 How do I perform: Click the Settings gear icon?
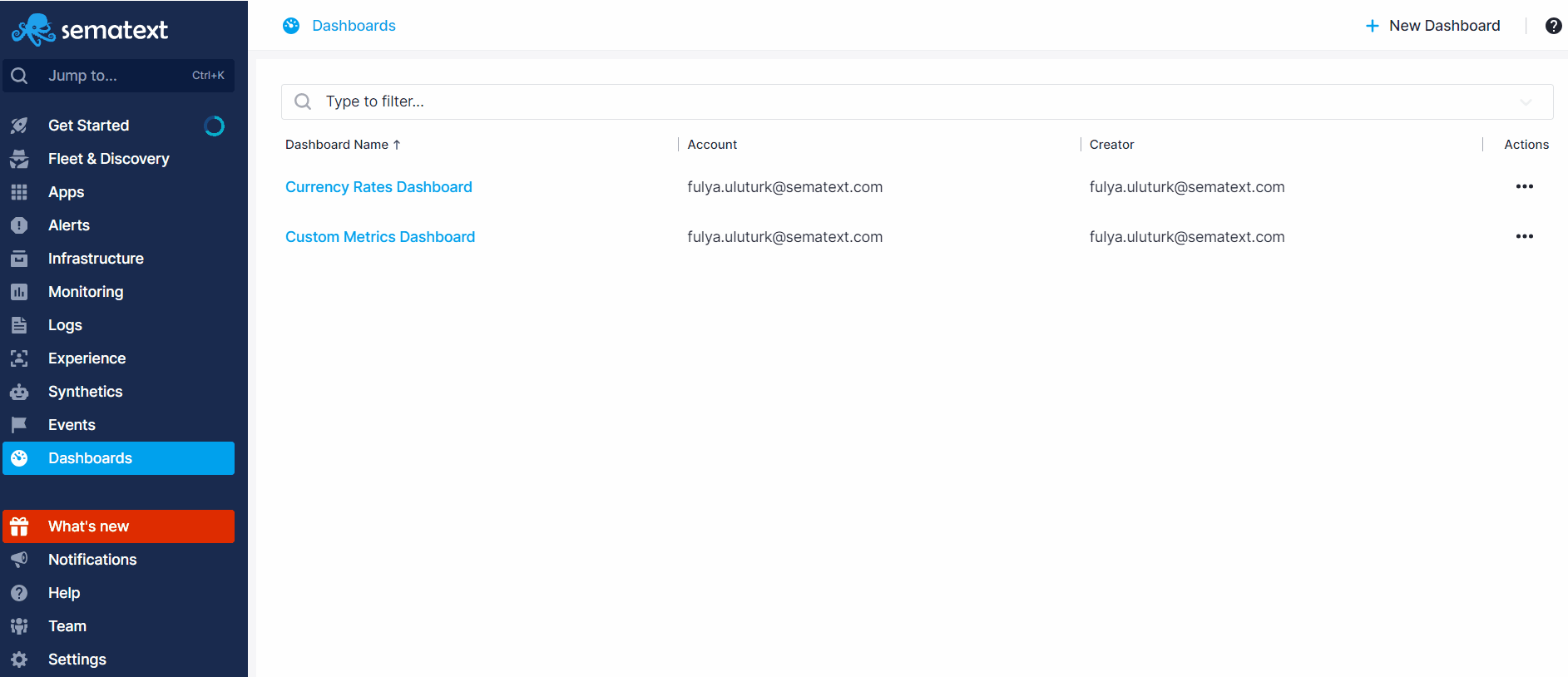[x=19, y=660]
